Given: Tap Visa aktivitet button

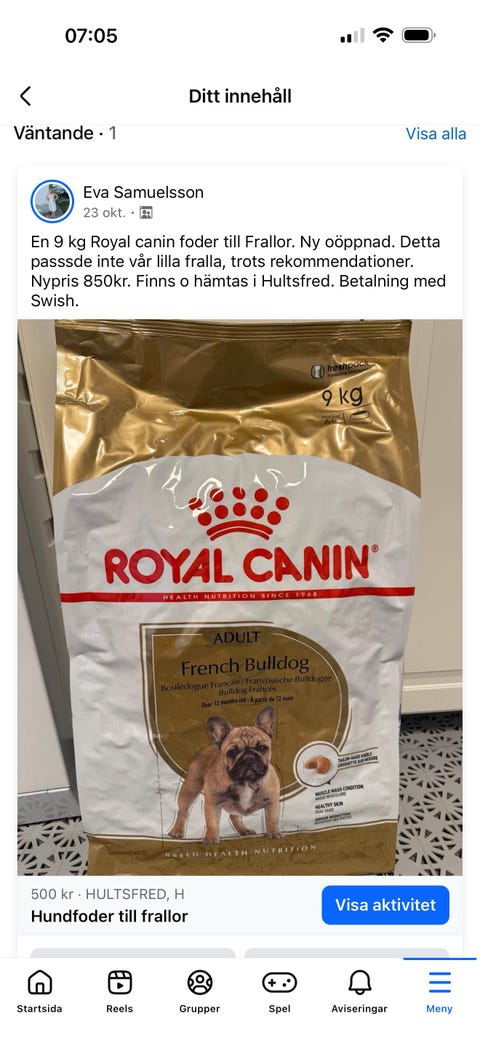Looking at the screenshot, I should click(x=386, y=905).
